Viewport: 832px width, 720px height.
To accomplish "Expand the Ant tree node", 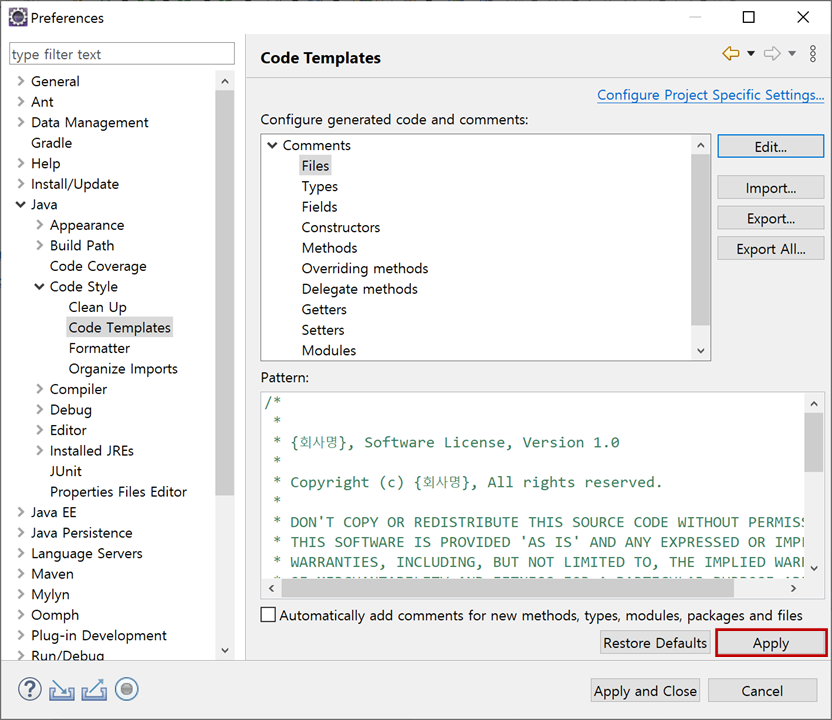I will point(21,101).
